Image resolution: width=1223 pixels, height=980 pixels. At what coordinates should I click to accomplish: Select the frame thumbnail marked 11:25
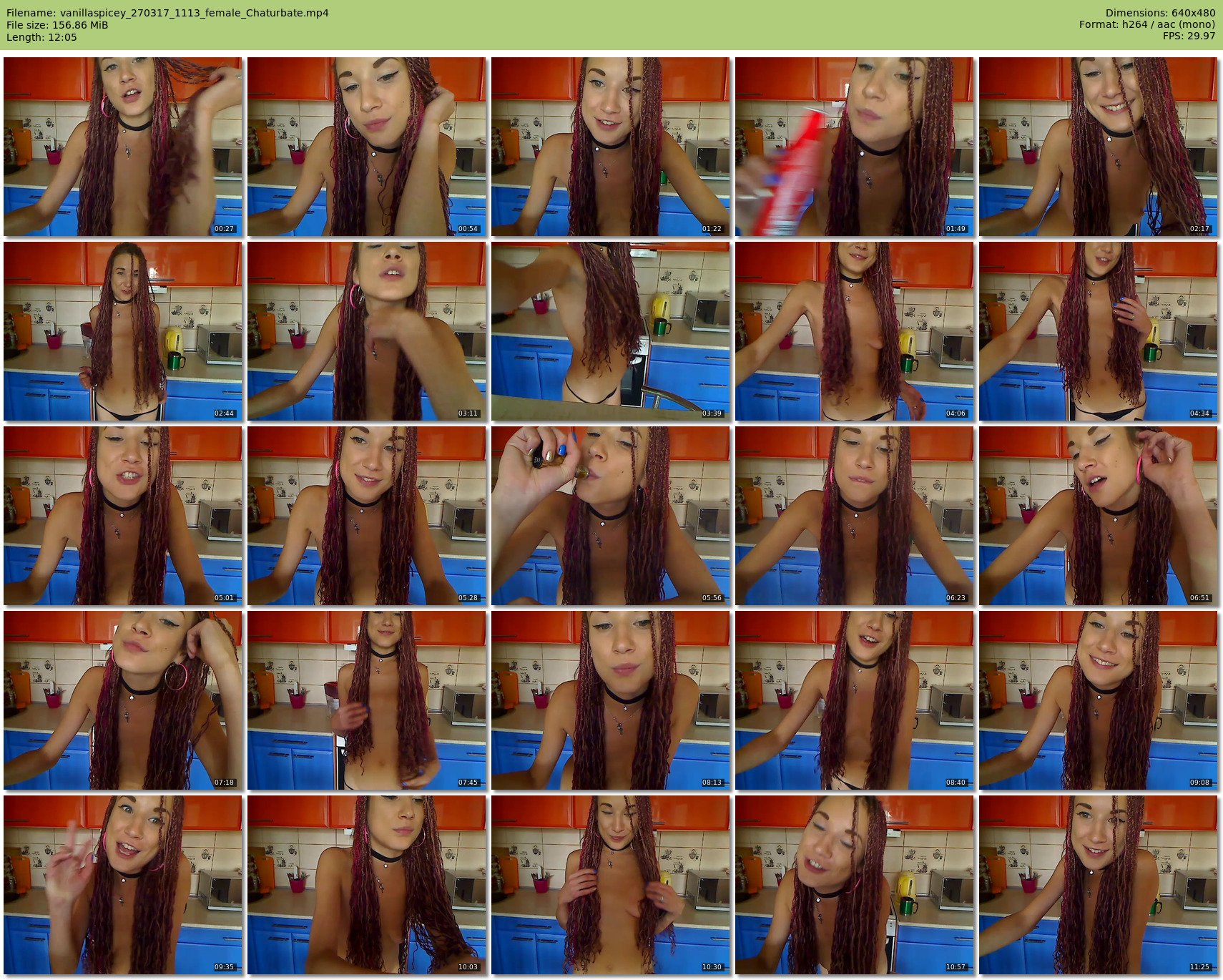click(x=1099, y=885)
